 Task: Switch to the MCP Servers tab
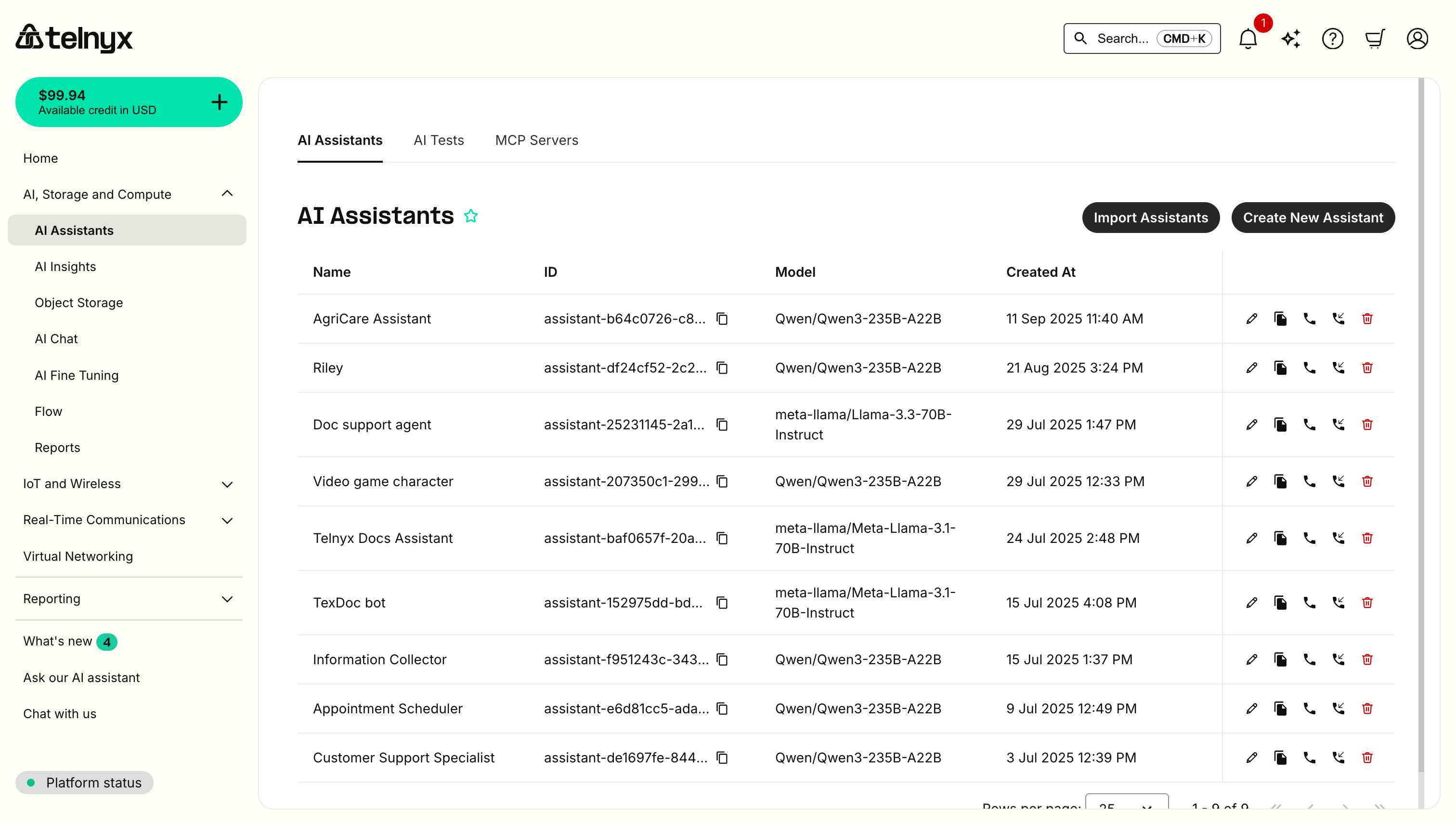click(x=537, y=140)
